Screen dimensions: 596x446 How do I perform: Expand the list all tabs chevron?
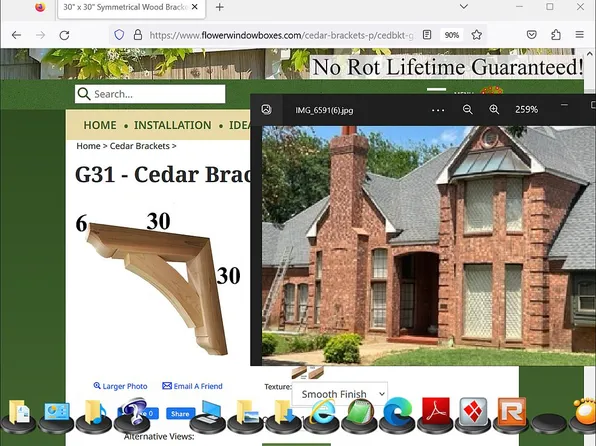464,6
